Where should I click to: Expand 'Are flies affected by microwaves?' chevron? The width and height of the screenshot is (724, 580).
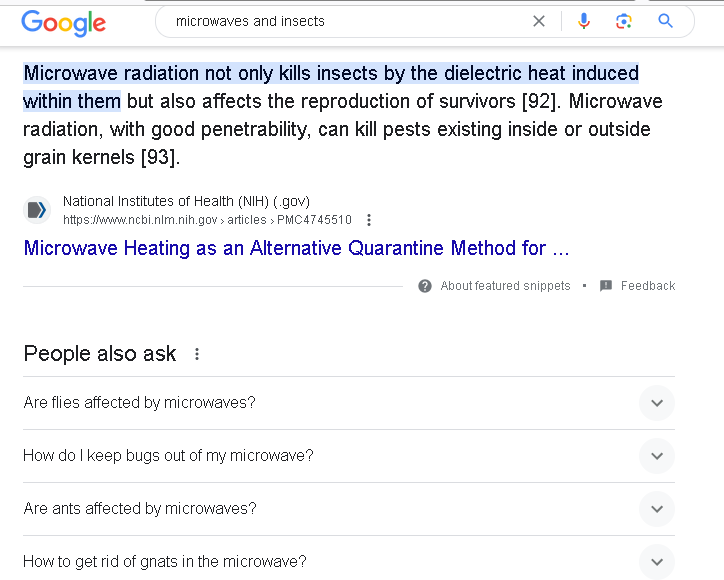point(657,403)
